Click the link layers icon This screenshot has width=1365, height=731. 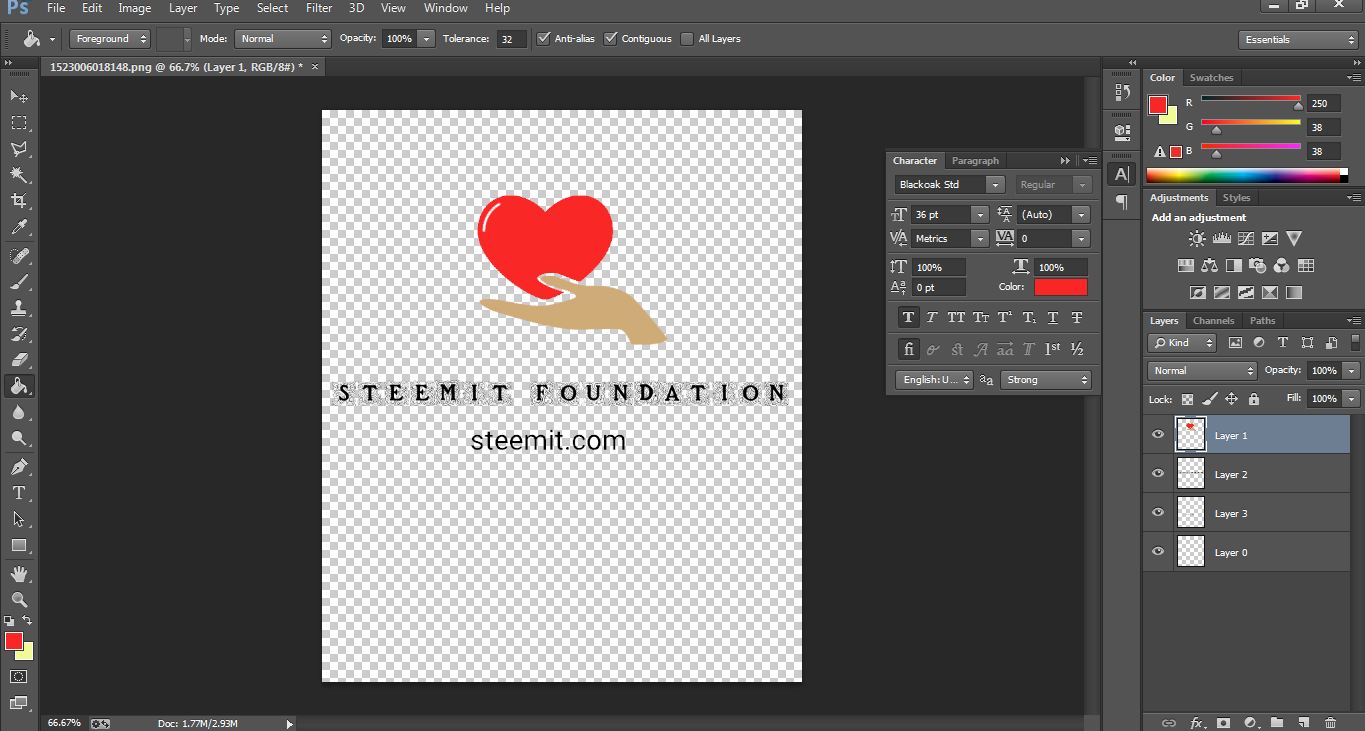coord(1168,722)
